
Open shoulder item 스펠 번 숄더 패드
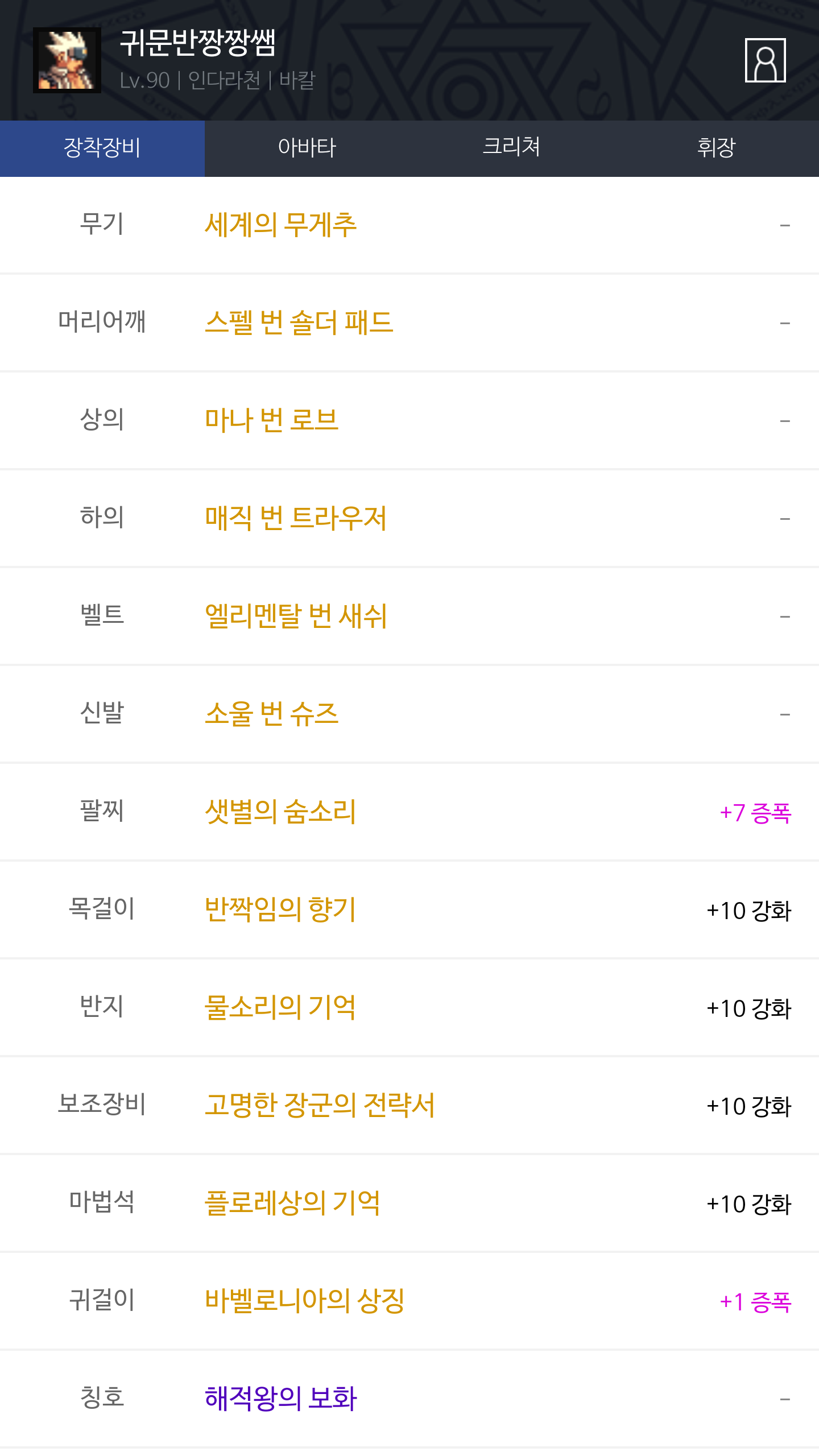[299, 322]
